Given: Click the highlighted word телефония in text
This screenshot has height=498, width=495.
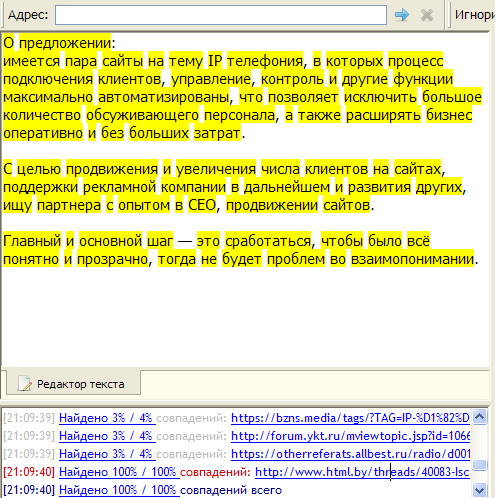Looking at the screenshot, I should 265,61.
